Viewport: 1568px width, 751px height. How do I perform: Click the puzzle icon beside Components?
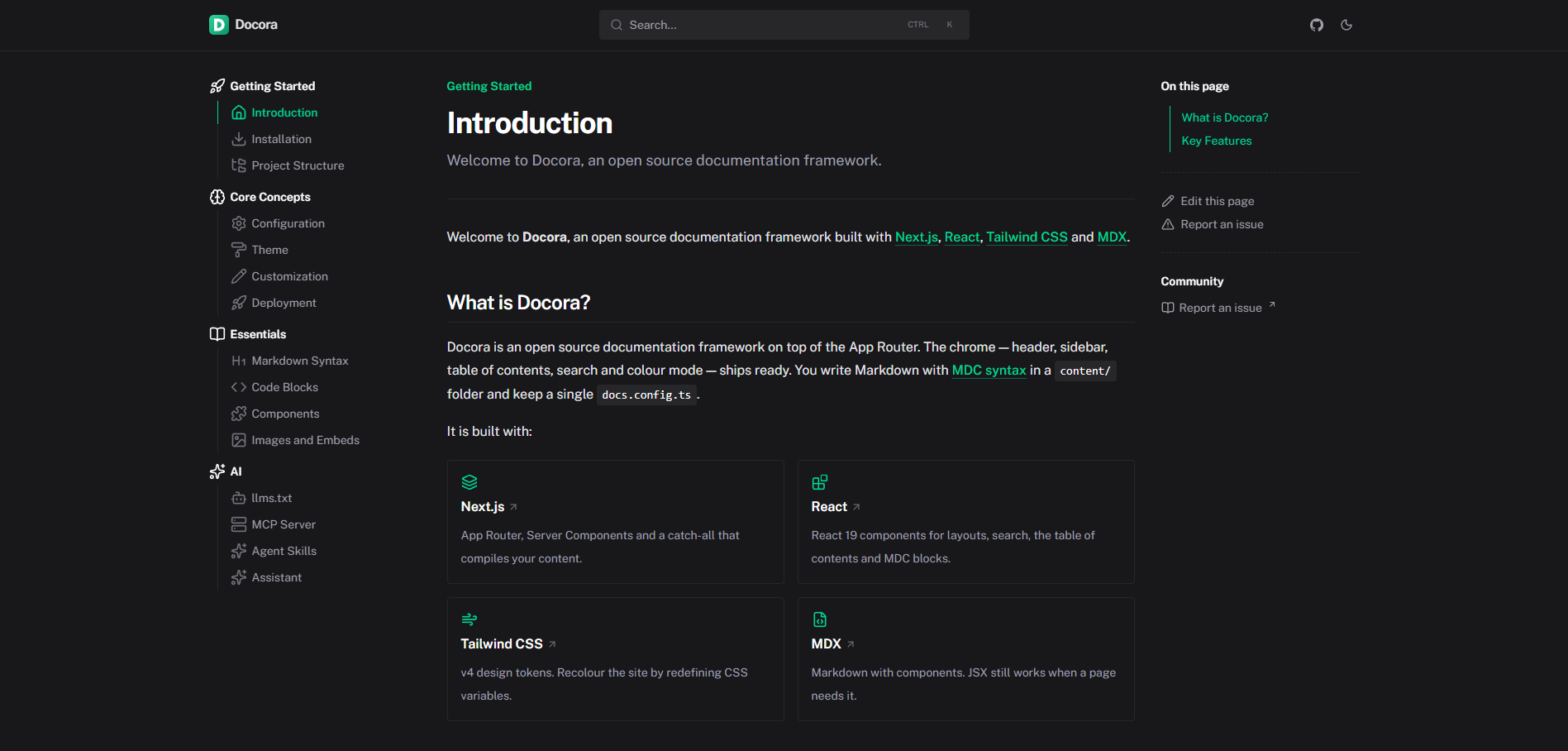[x=239, y=414]
